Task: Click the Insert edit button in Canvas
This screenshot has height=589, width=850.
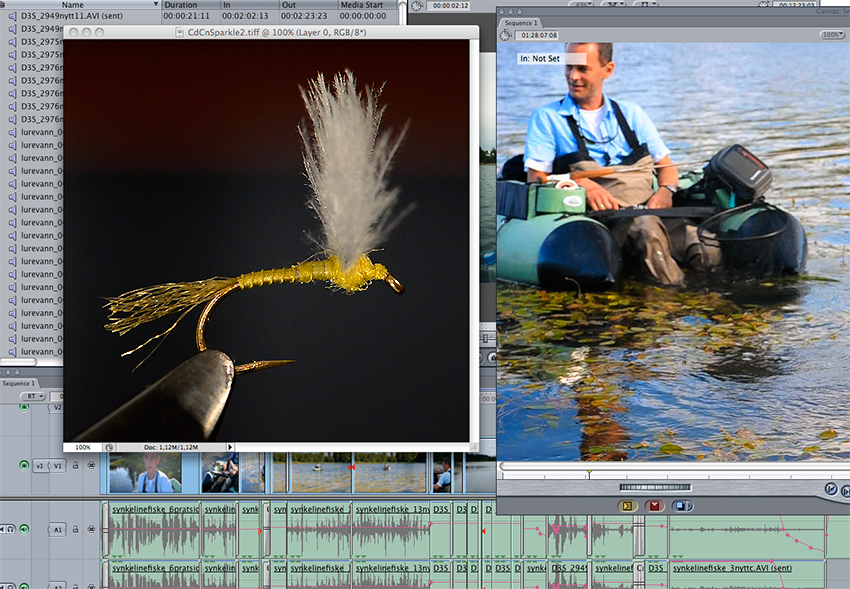Action: [x=627, y=506]
